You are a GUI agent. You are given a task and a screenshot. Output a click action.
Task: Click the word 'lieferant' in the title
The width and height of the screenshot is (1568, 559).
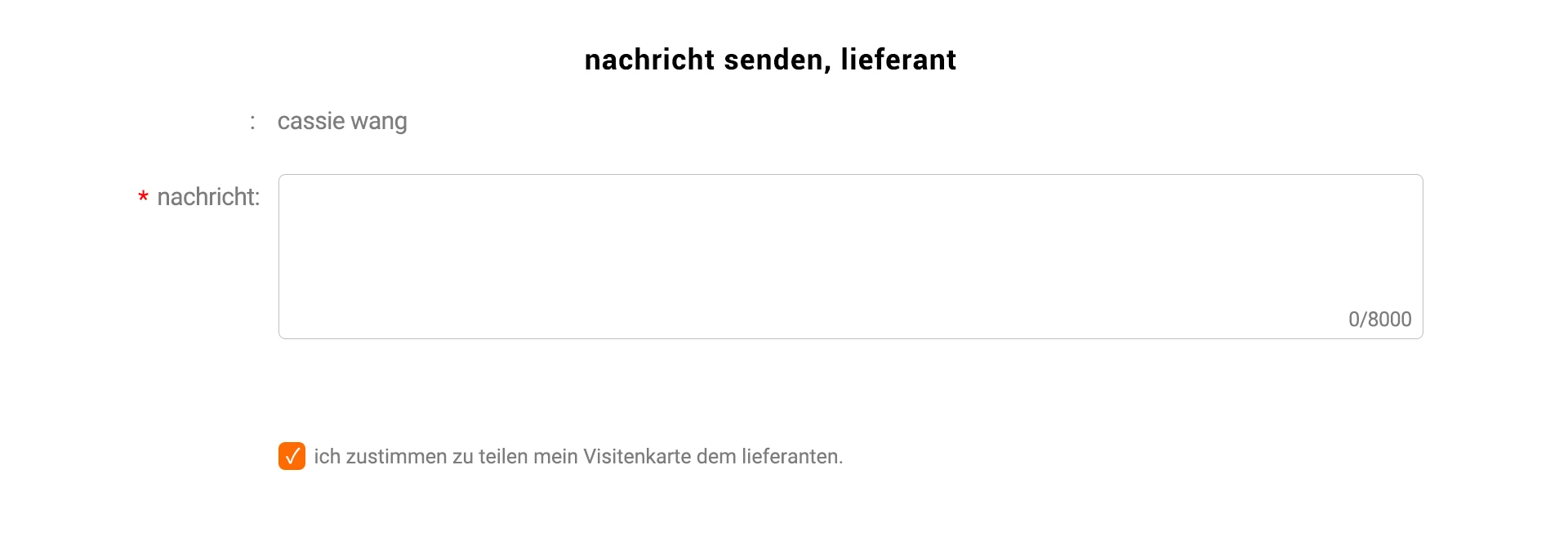pyautogui.click(x=898, y=60)
